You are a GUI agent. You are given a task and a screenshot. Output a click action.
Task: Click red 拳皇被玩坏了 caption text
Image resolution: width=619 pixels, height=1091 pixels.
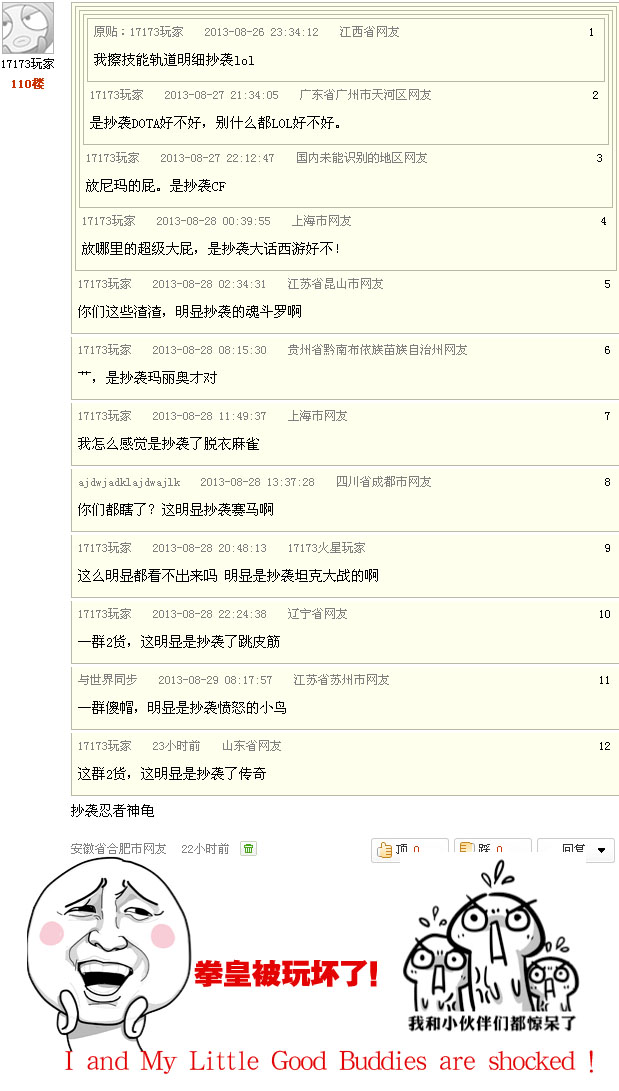(286, 972)
